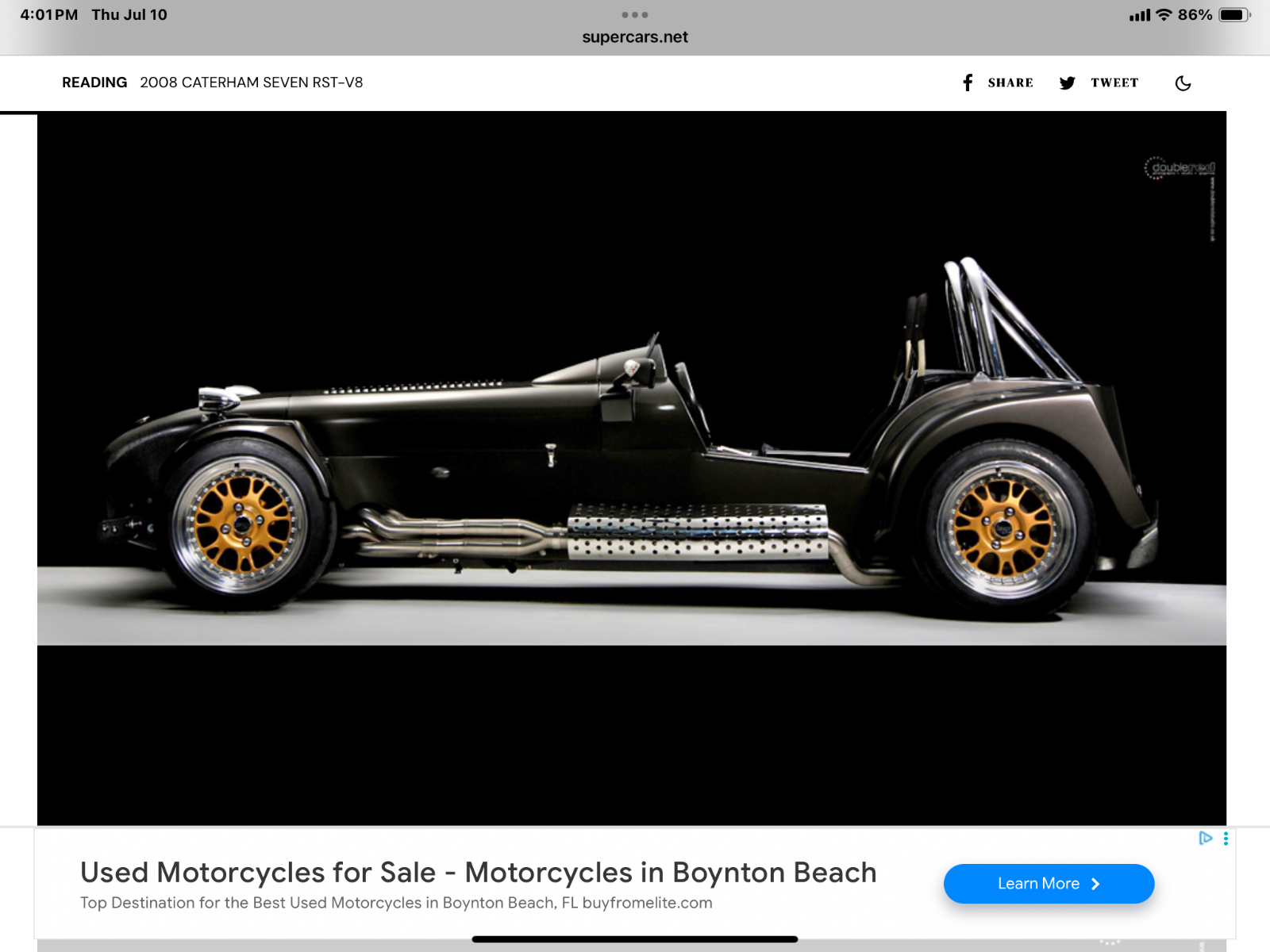
Task: Open the Used Motorcycles for Sale ad headline
Action: coord(478,872)
